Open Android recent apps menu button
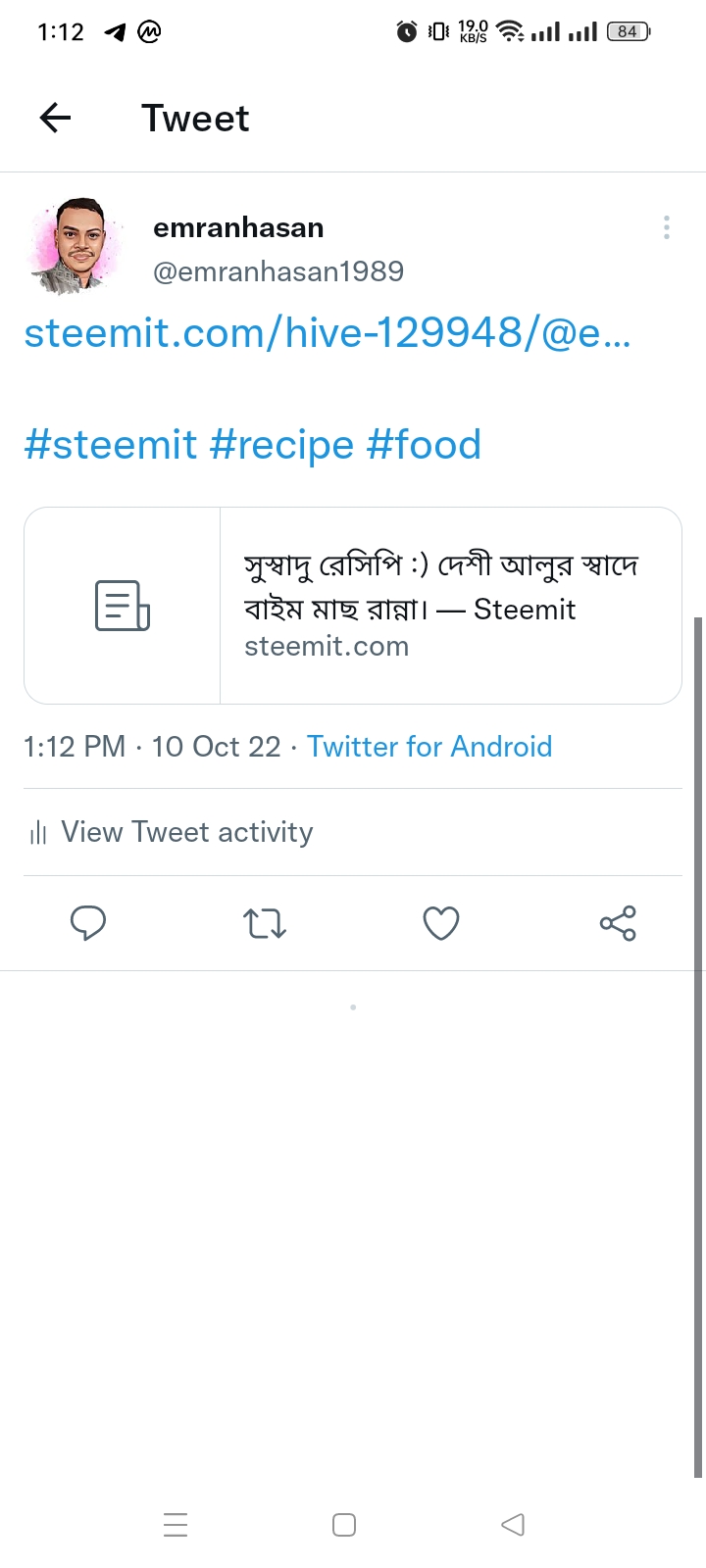Screen dimensions: 706x1568 176,1525
